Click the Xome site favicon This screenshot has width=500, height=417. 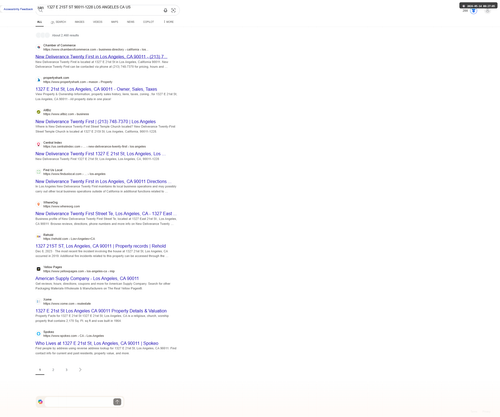[x=38, y=301]
